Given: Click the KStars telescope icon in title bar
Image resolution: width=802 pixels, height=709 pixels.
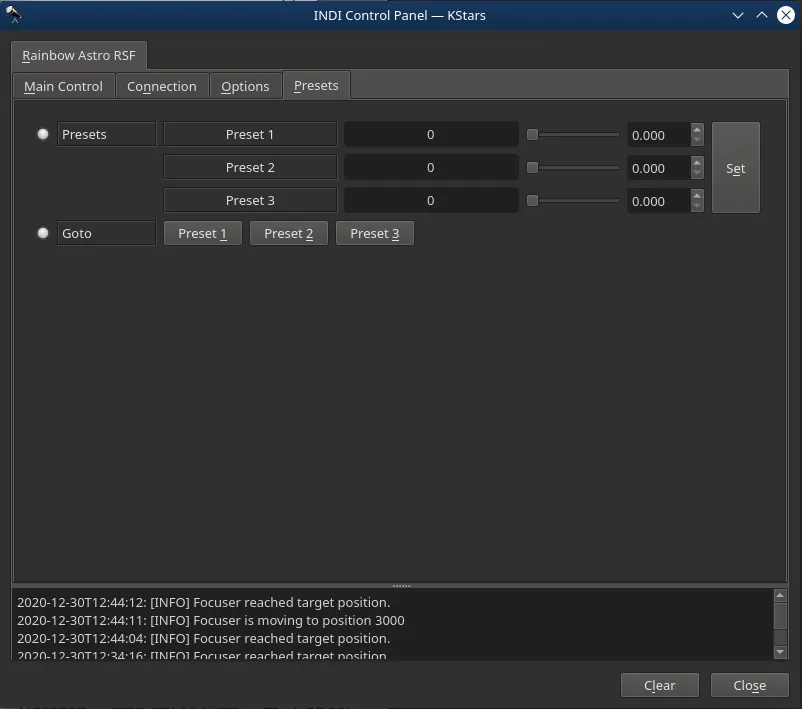Looking at the screenshot, I should (x=13, y=14).
